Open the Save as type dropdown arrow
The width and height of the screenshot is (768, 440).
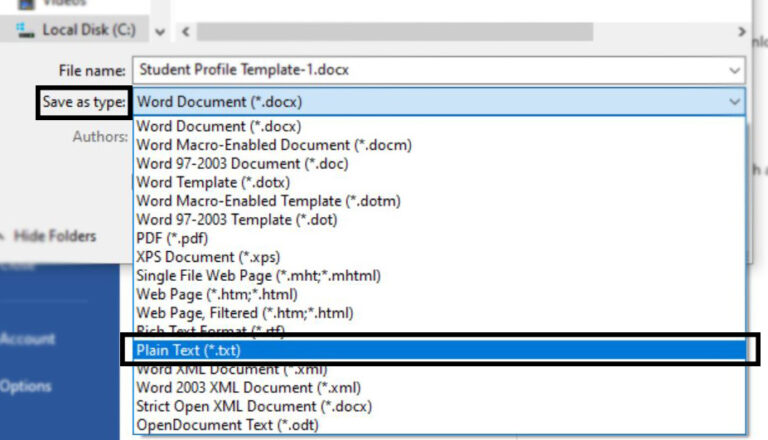click(x=735, y=102)
